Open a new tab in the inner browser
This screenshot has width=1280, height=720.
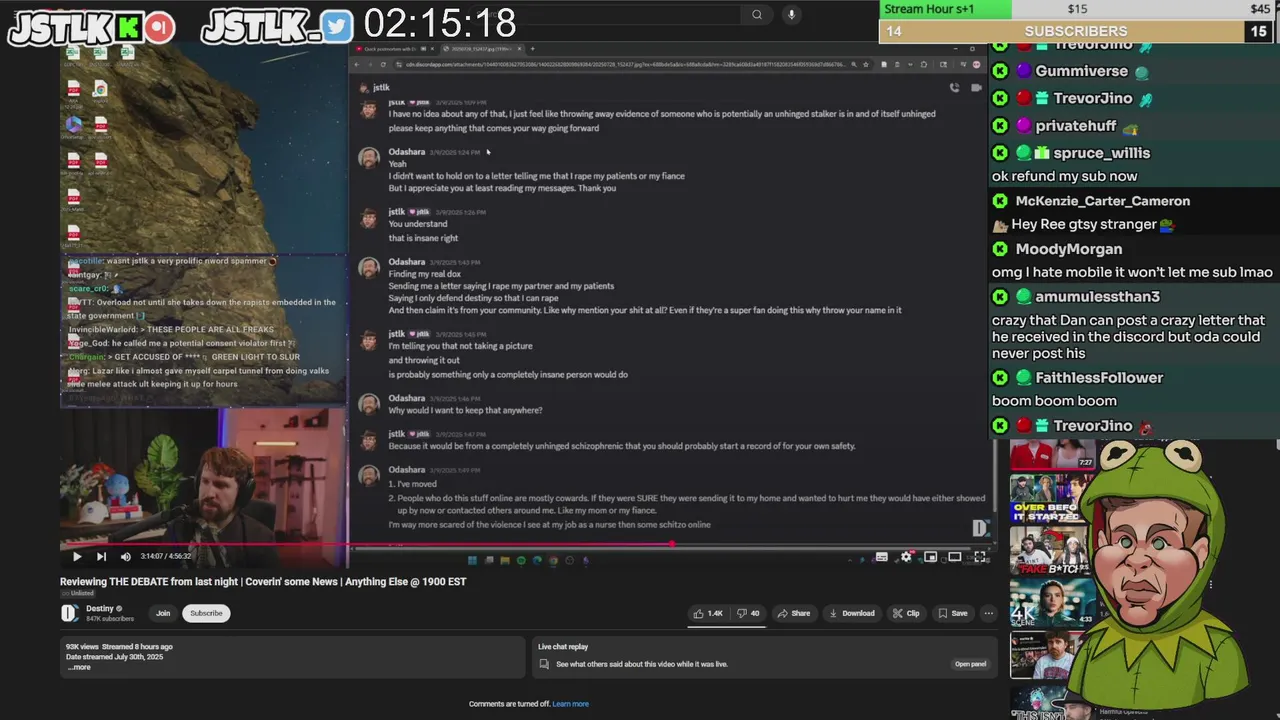point(532,48)
